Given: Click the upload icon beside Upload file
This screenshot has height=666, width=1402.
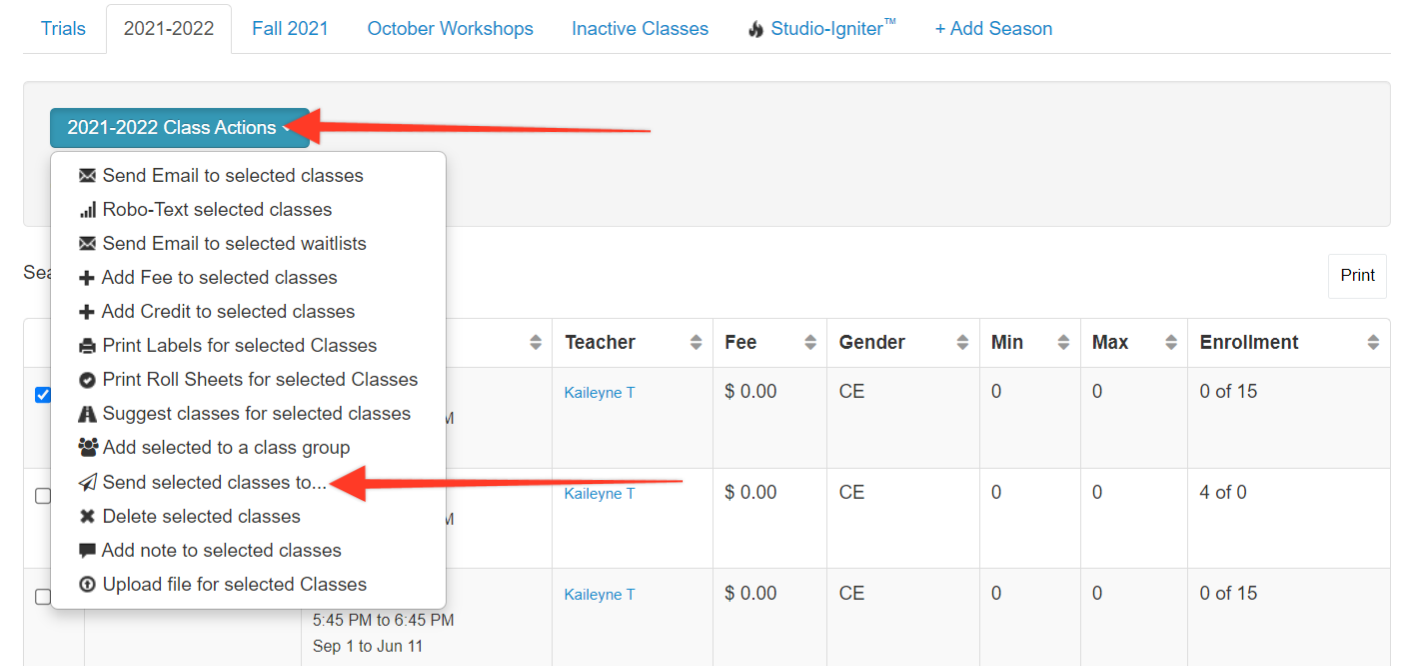Looking at the screenshot, I should coord(87,585).
